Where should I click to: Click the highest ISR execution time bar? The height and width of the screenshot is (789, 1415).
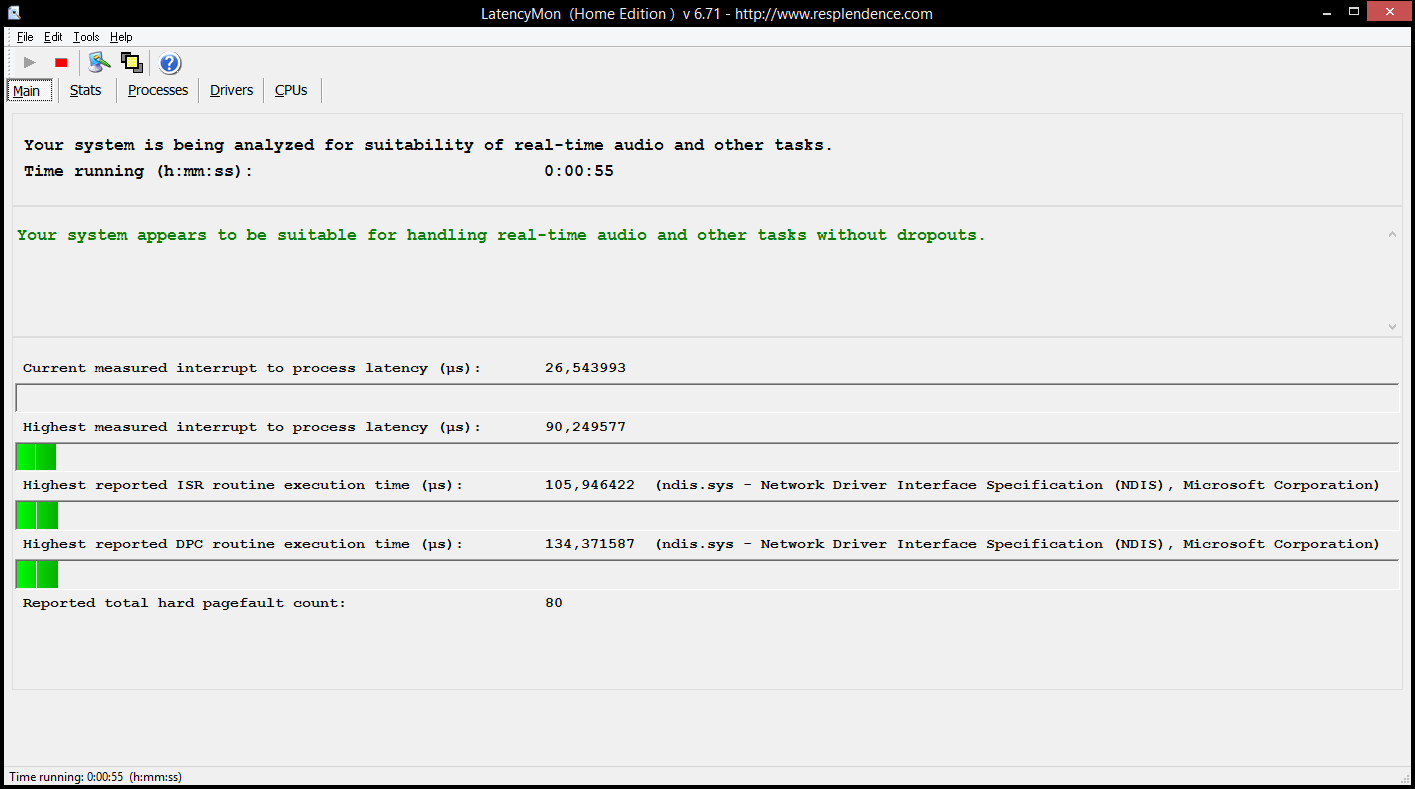point(707,515)
